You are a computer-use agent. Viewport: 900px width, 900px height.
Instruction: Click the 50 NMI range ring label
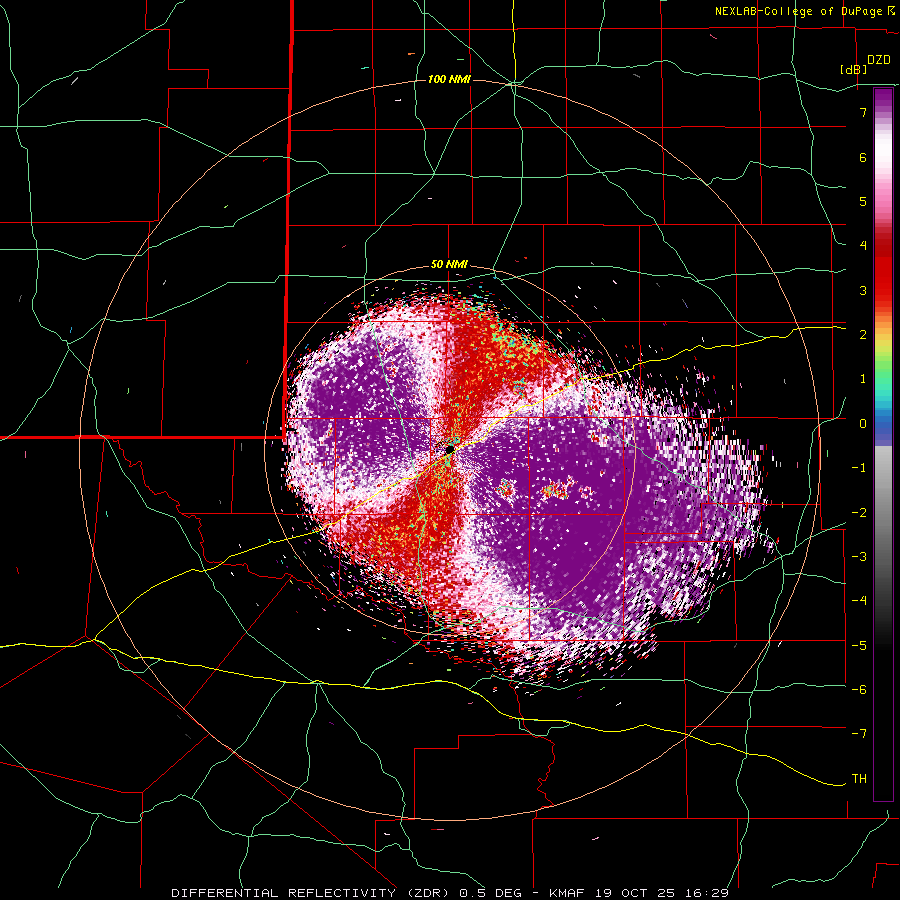point(449,265)
